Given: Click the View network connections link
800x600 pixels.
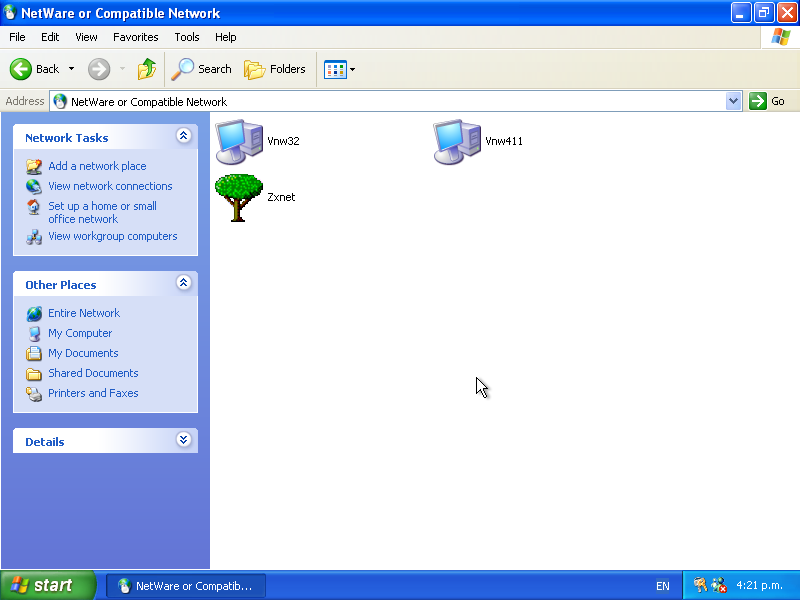Looking at the screenshot, I should click(110, 186).
